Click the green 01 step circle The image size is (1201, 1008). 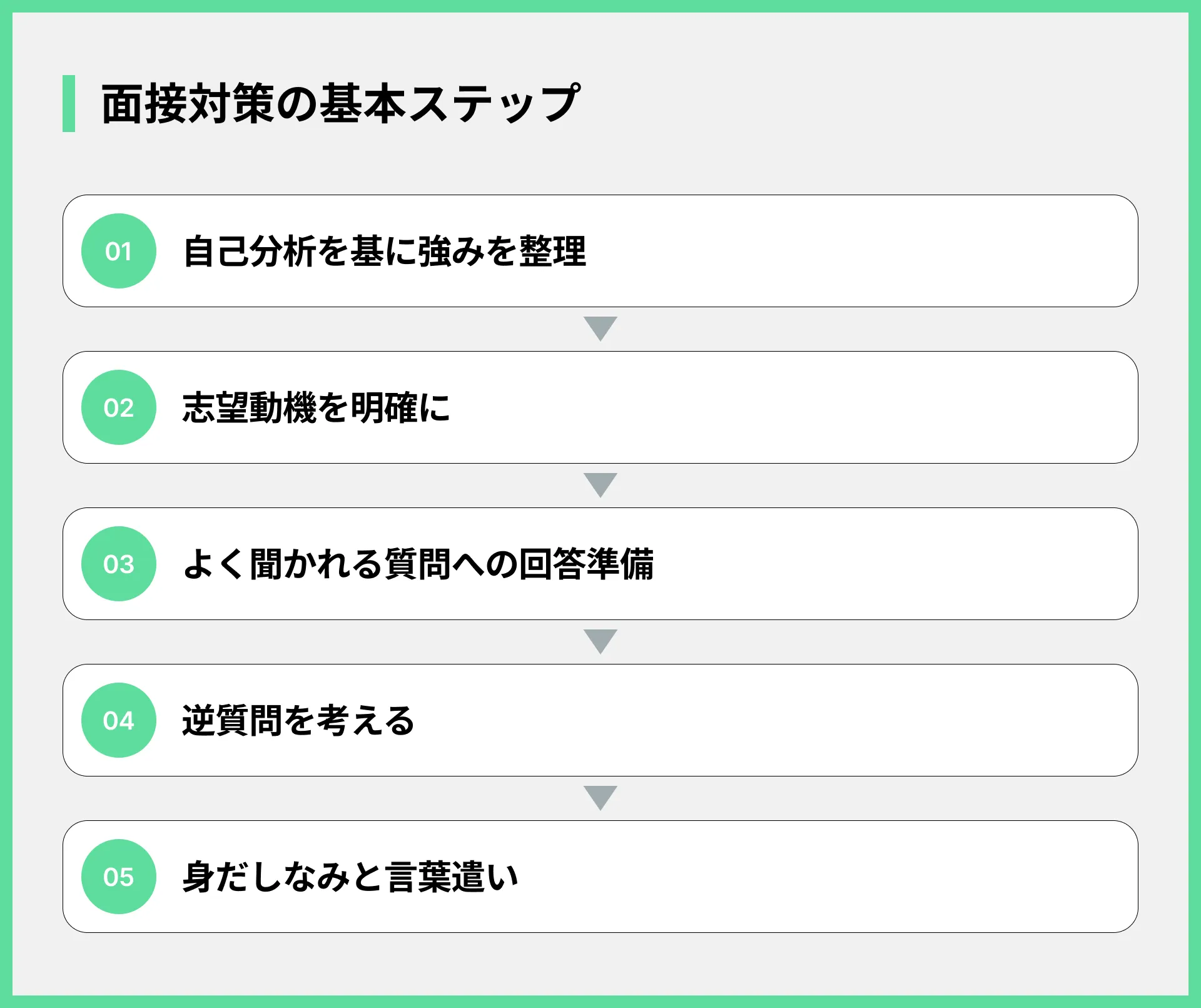click(x=119, y=251)
